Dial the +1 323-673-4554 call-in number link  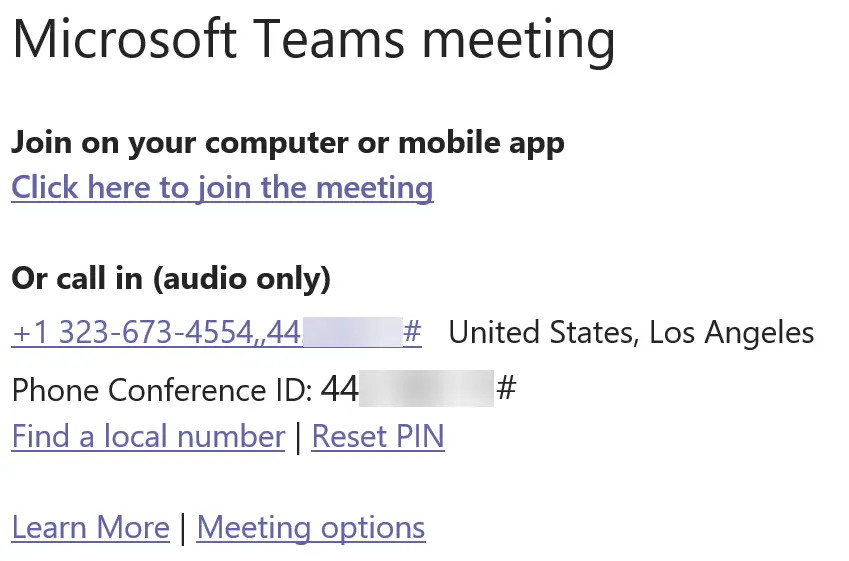point(217,332)
